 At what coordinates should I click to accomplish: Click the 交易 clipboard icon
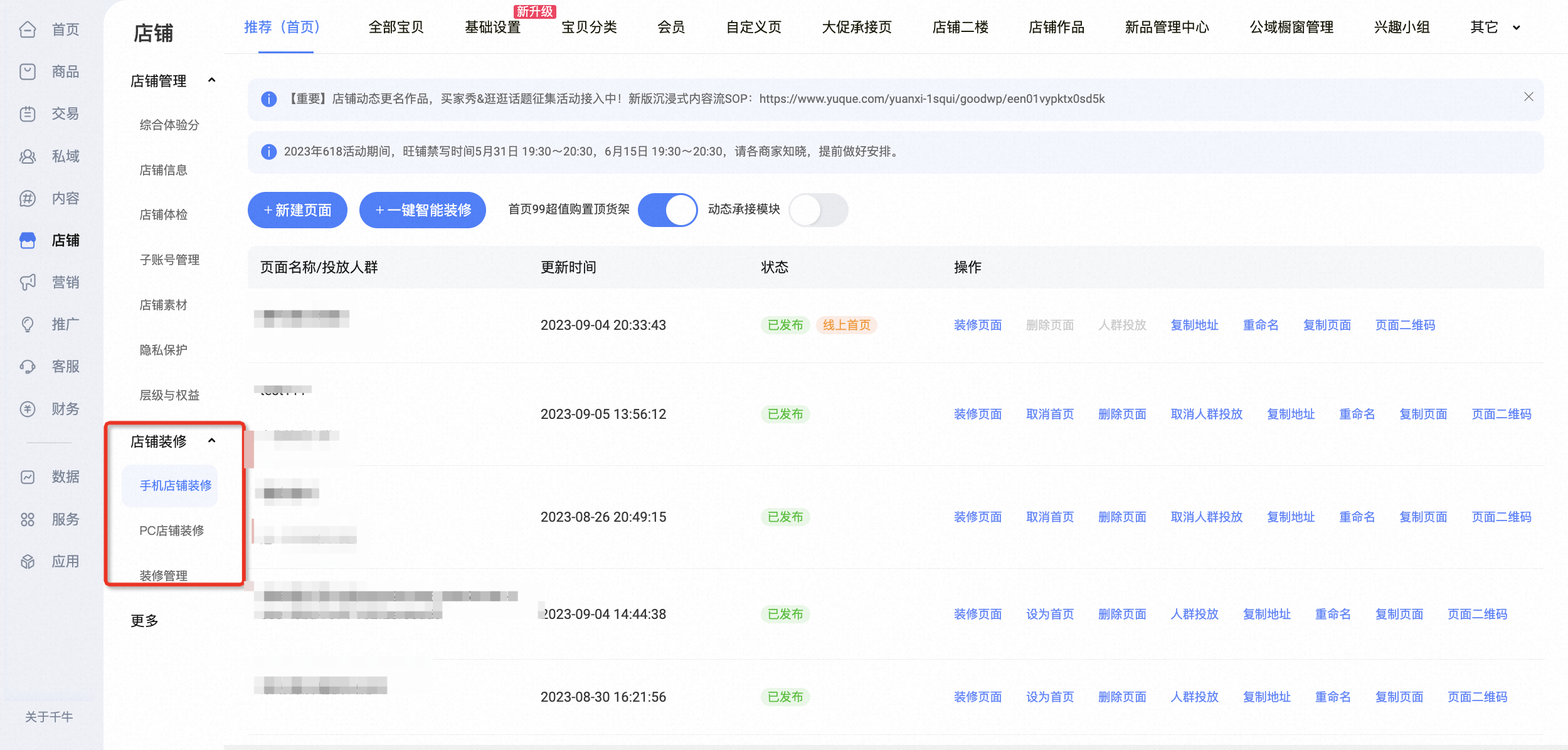pos(28,114)
